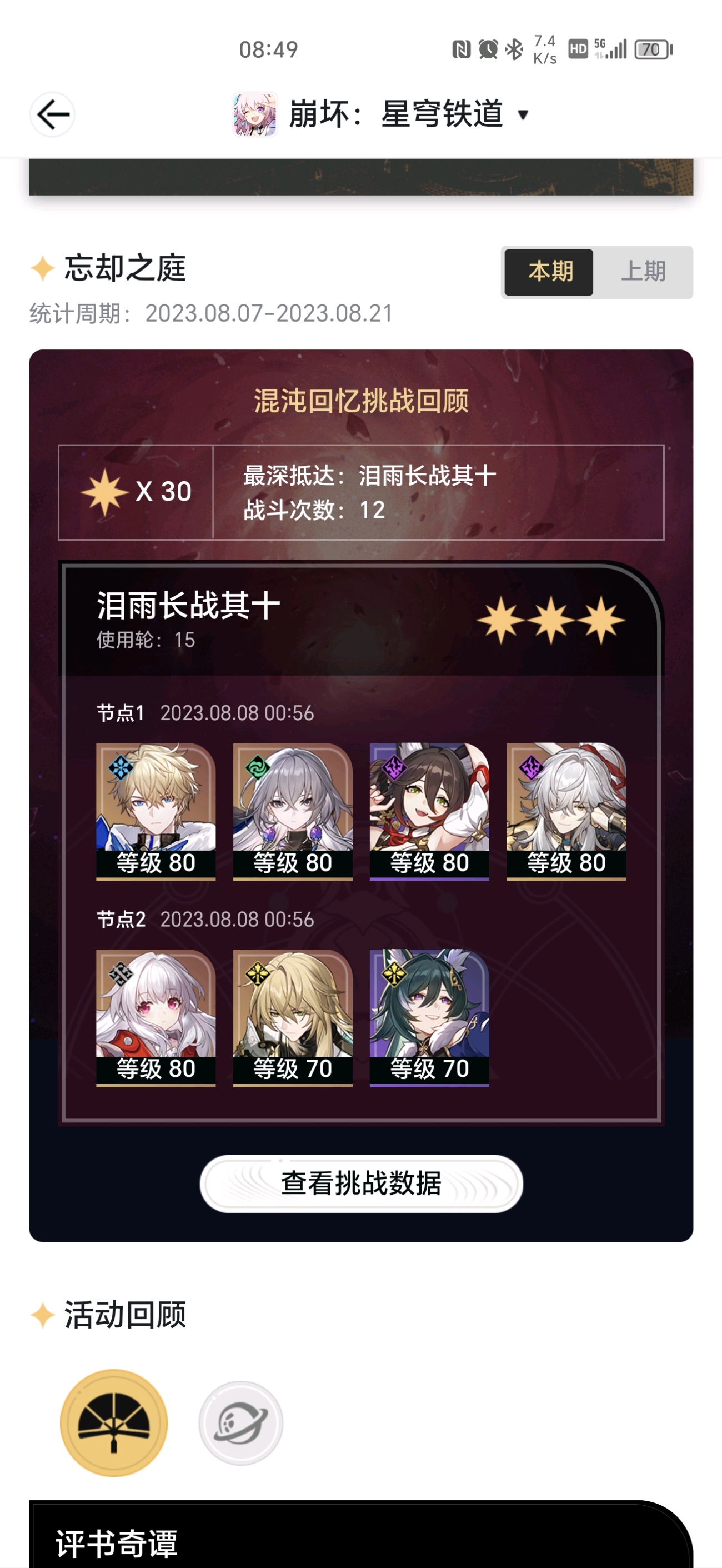Select brown-haired quantum character level 80

429,811
